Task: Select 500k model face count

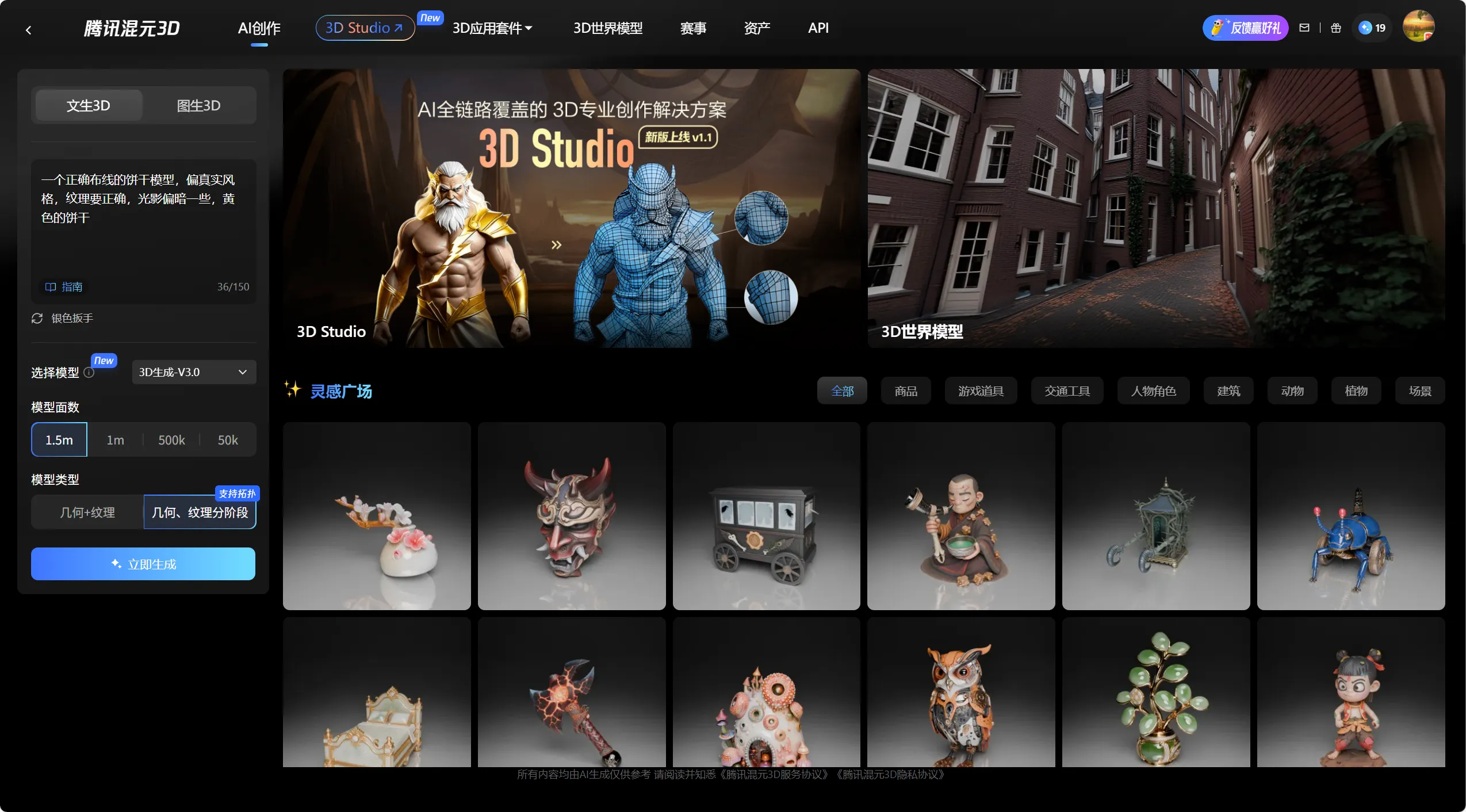Action: [x=171, y=440]
